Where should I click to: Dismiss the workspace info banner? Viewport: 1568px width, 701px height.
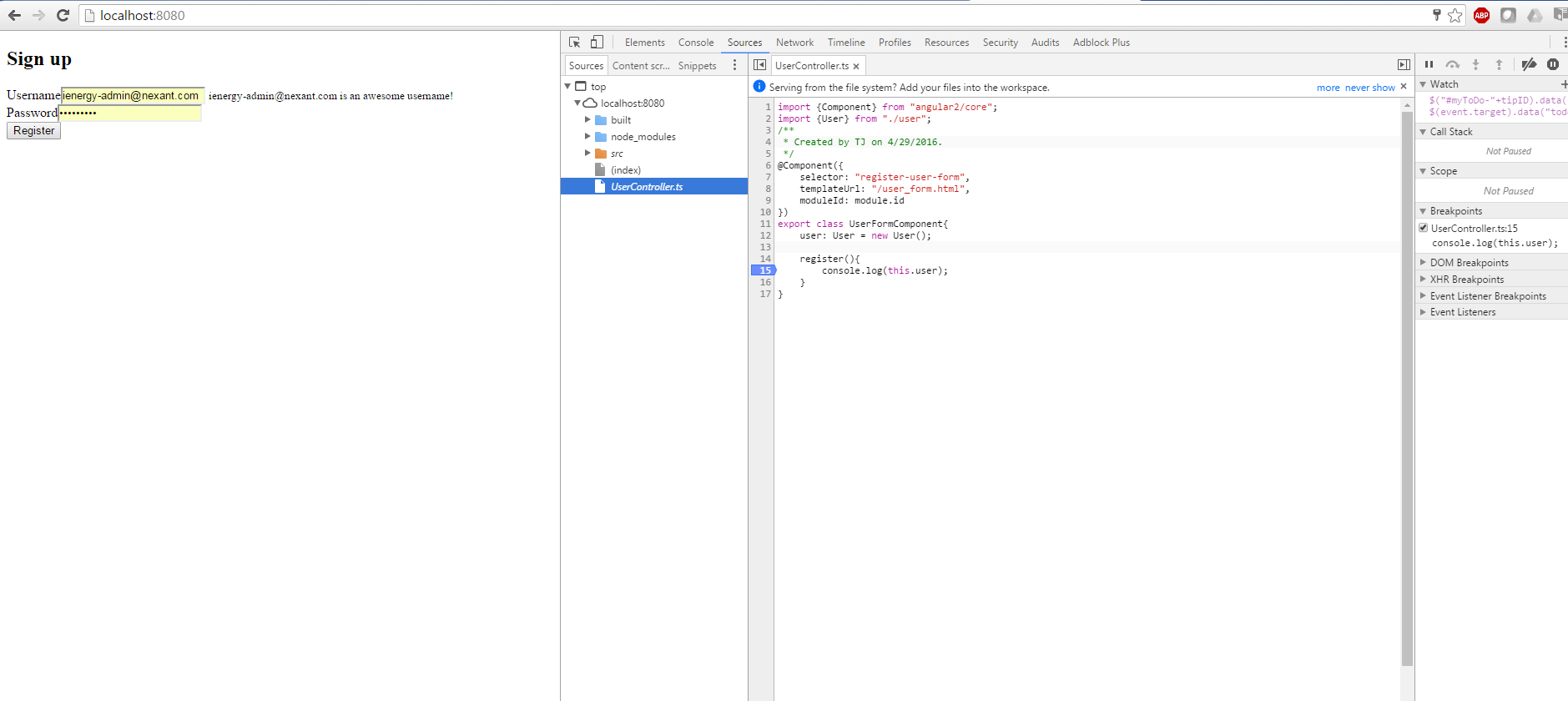tap(1404, 87)
